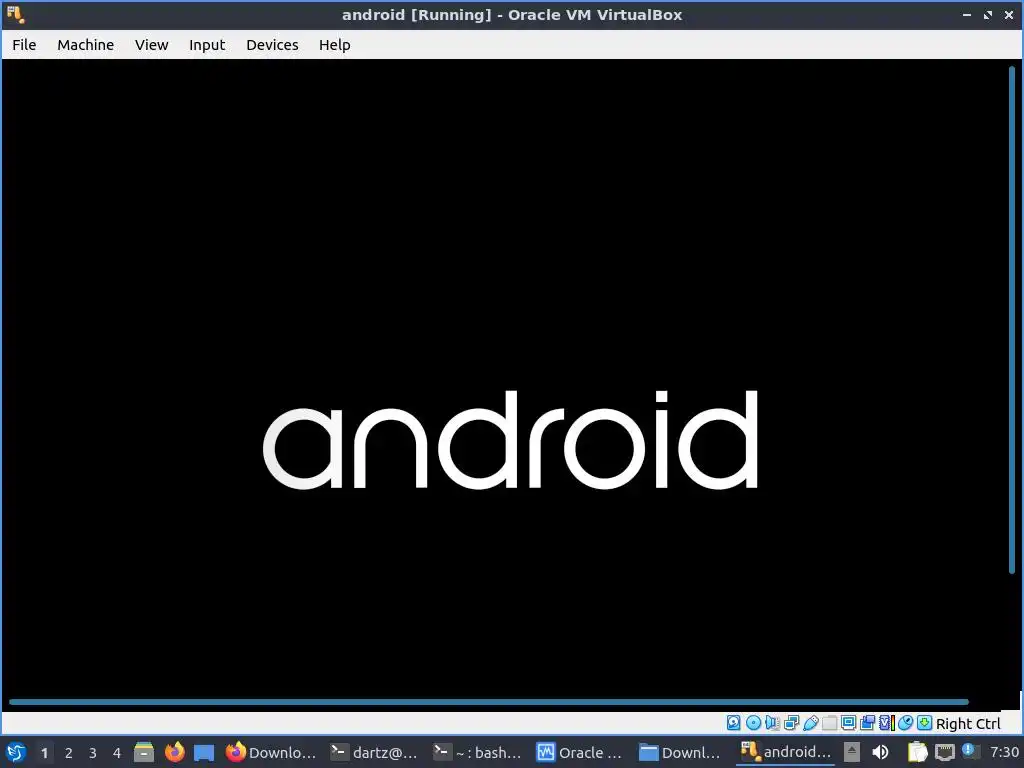This screenshot has height=768, width=1024.
Task: Click the mouse integration indicator icon
Action: (x=905, y=723)
